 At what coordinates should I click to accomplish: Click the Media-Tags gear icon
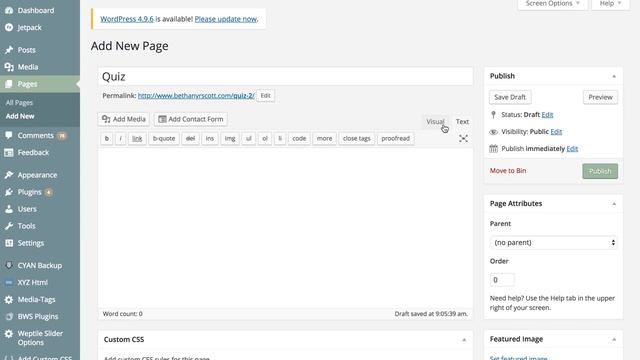tap(9, 300)
